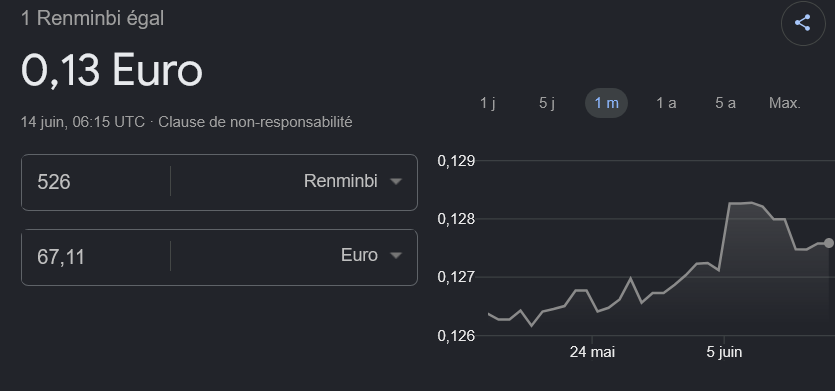Click the share icon button
The height and width of the screenshot is (391, 835).
(x=803, y=23)
